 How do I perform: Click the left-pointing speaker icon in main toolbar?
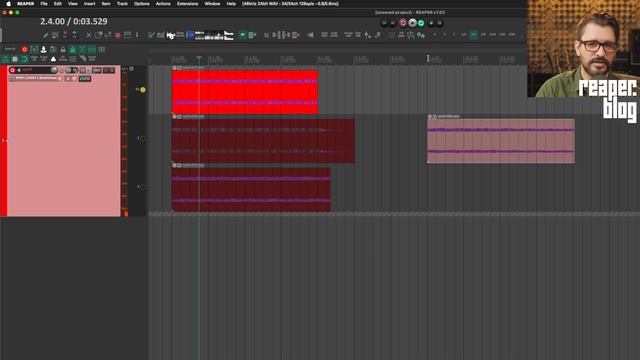coord(310,36)
